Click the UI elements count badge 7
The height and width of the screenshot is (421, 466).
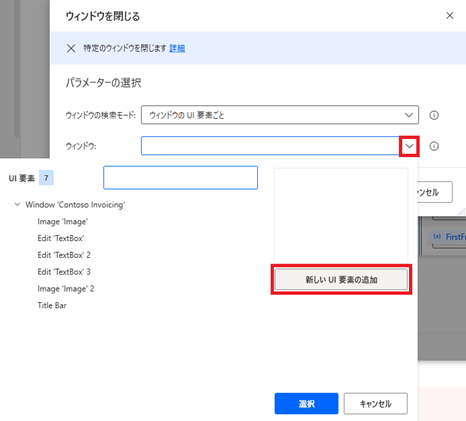pos(46,178)
